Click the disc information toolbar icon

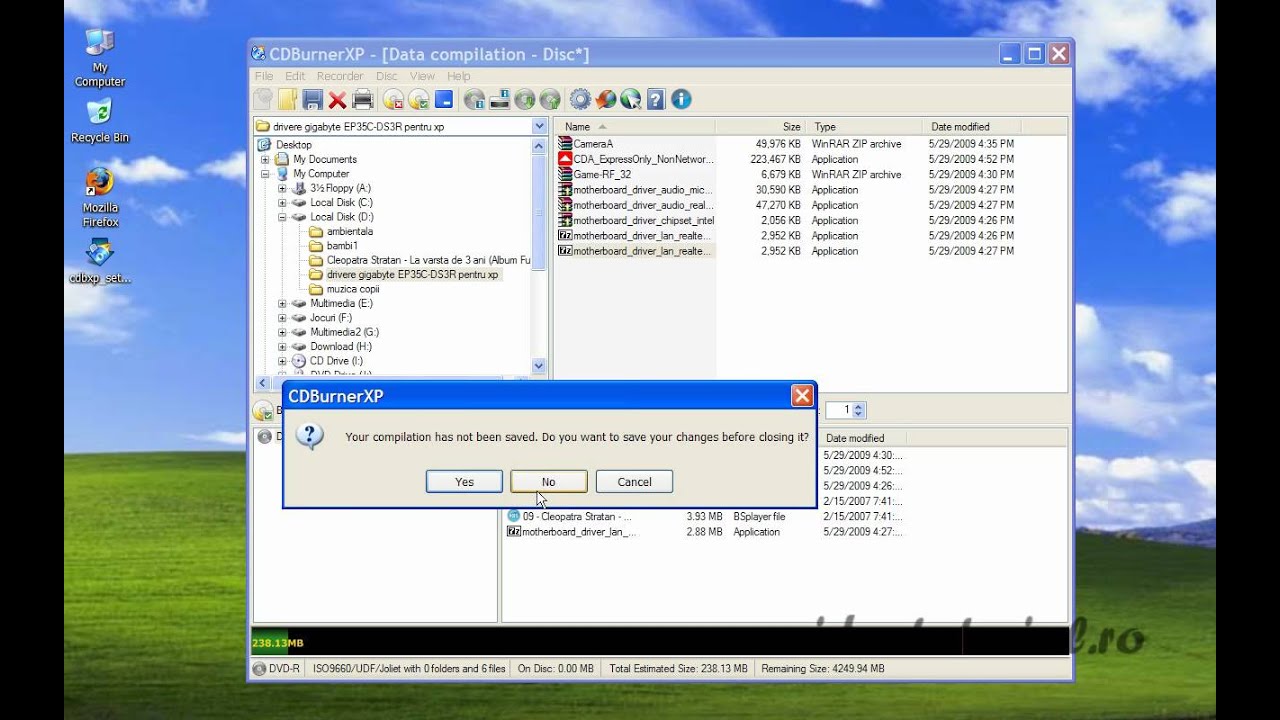[474, 99]
